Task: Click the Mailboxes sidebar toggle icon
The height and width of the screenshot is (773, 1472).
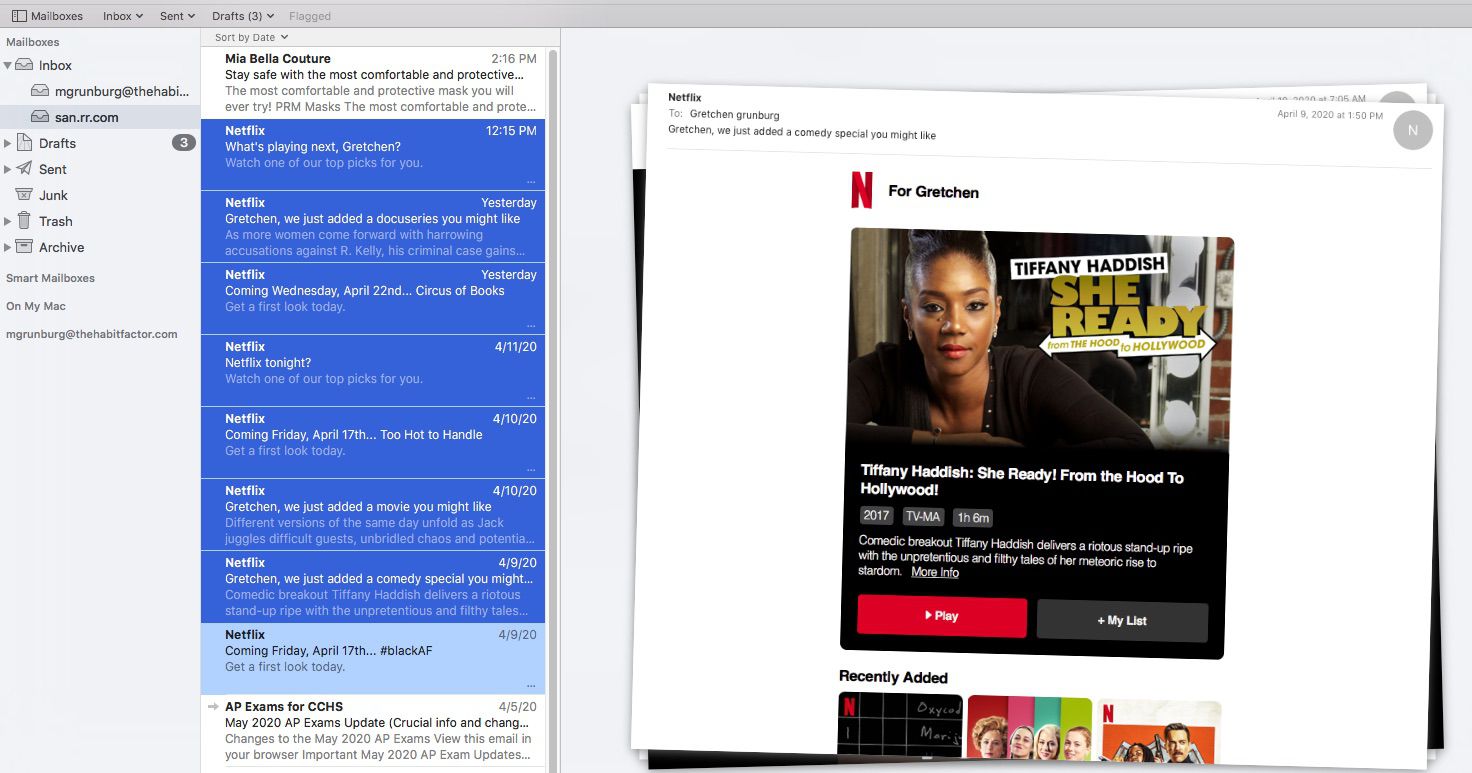Action: (19, 16)
